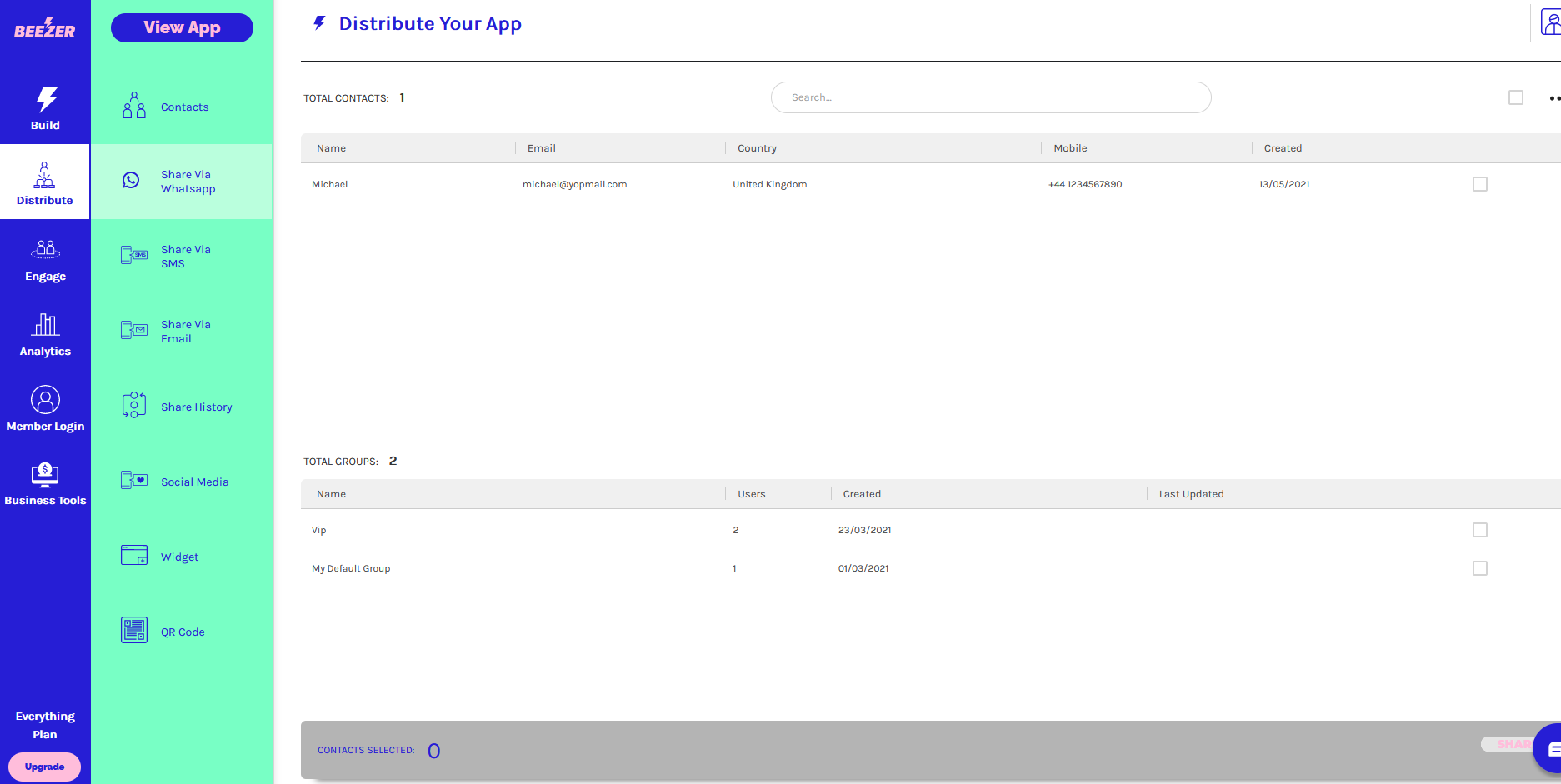Click the Share Via Email icon
Screen dimensions: 1561x784
pyautogui.click(x=134, y=330)
